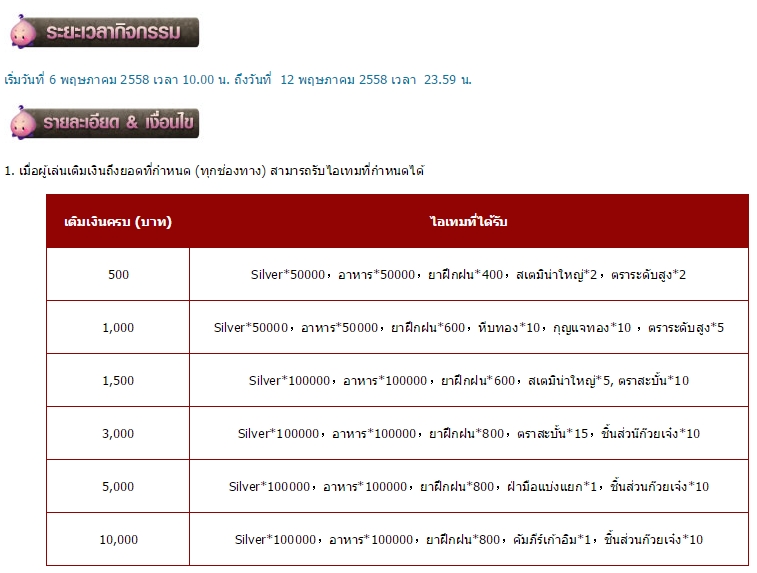Click the rewards cell containing สเตมิน่าใหญ่*5

(469, 380)
